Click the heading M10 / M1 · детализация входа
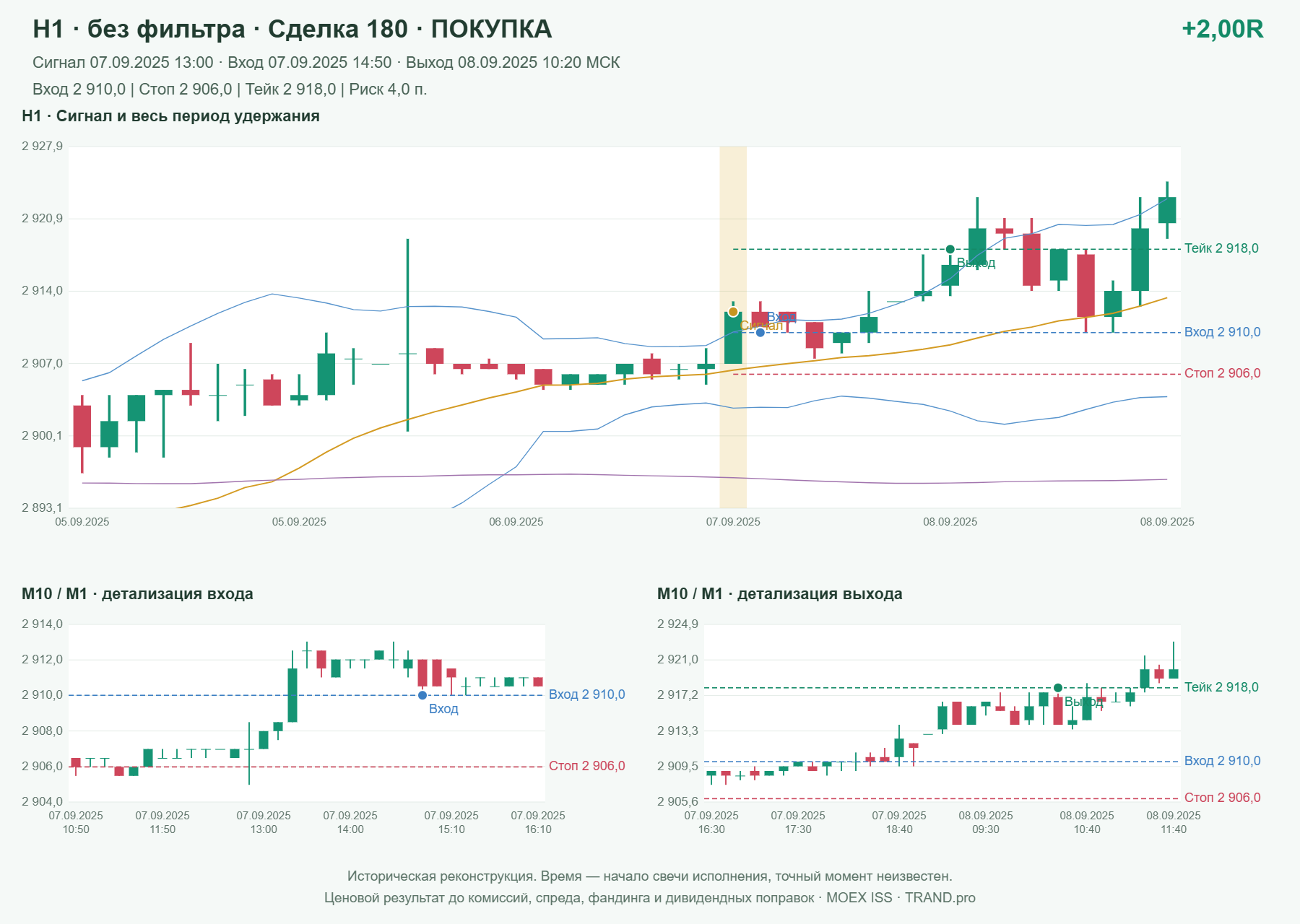The height and width of the screenshot is (924, 1300). [137, 594]
